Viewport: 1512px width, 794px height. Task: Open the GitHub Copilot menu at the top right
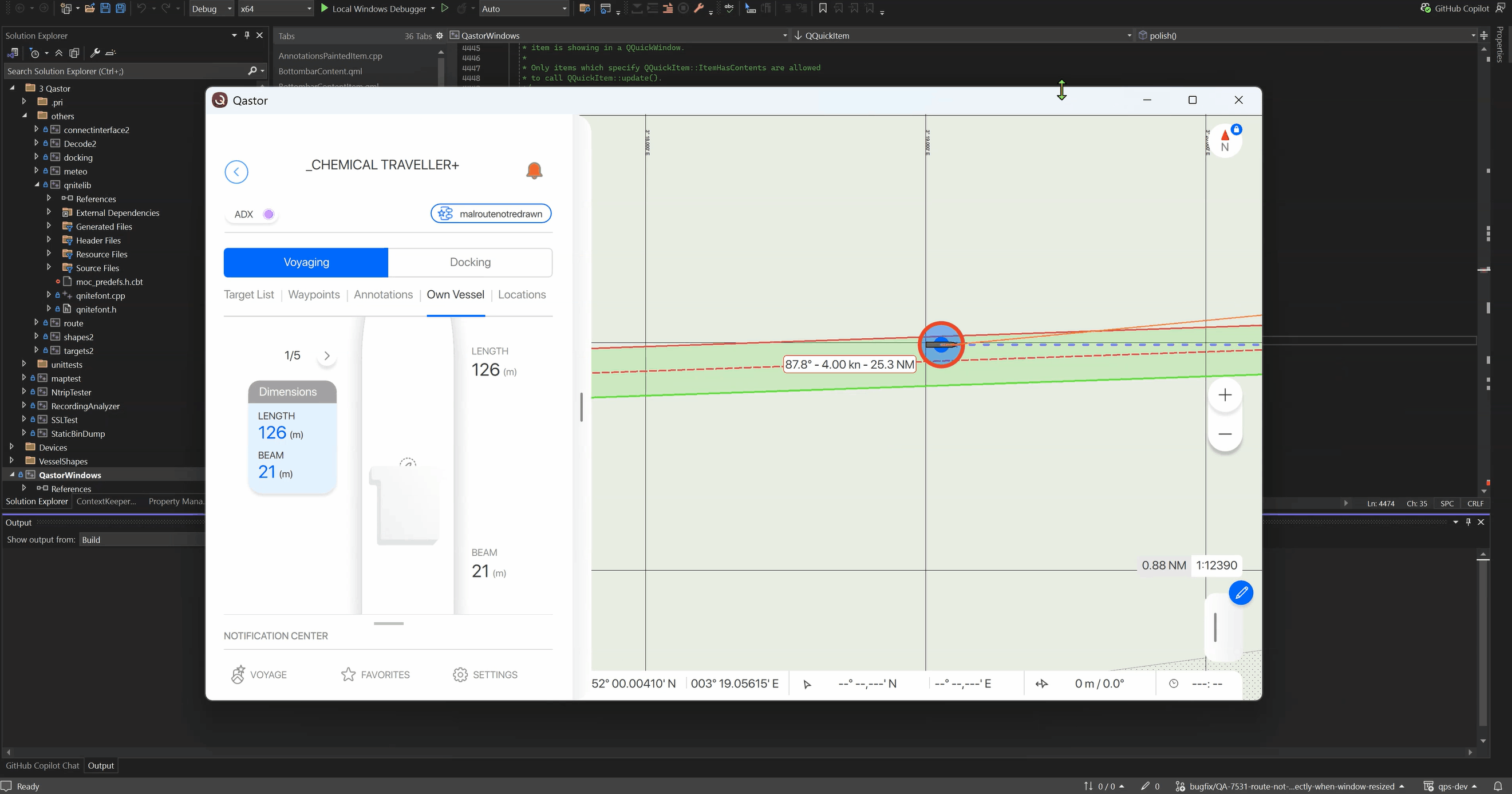[x=1454, y=8]
